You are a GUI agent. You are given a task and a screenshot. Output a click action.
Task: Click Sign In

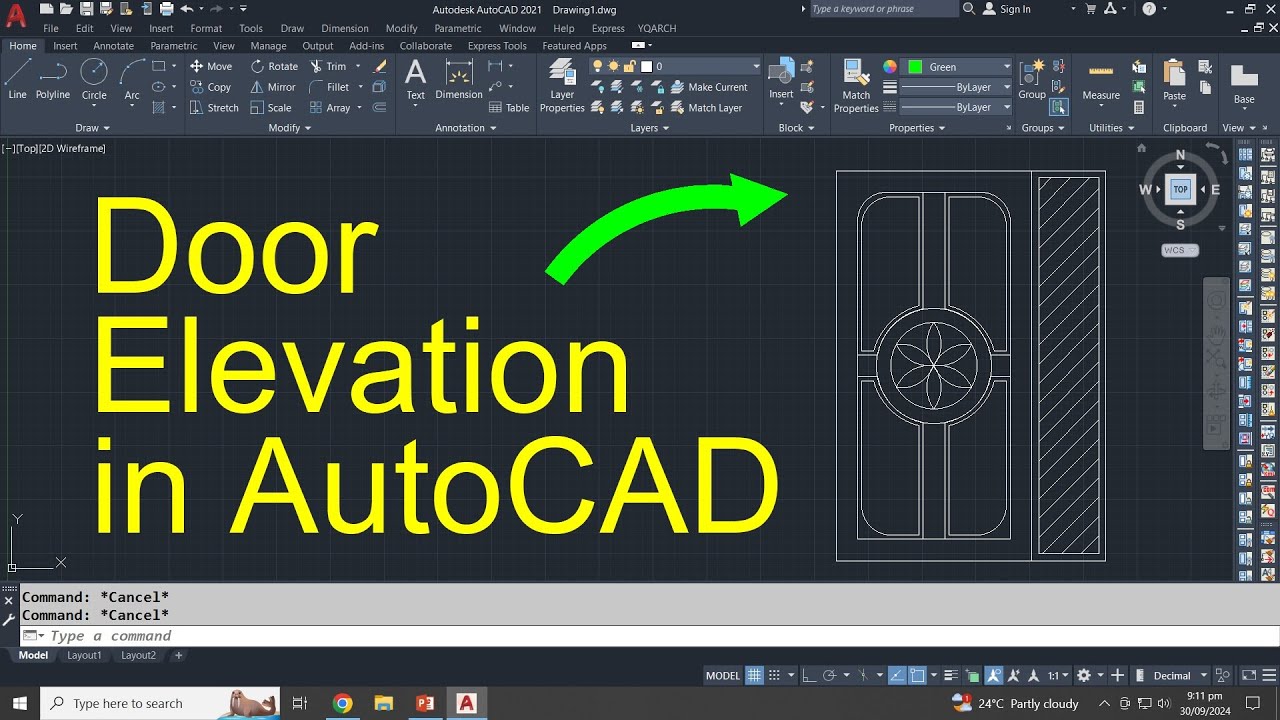1007,9
